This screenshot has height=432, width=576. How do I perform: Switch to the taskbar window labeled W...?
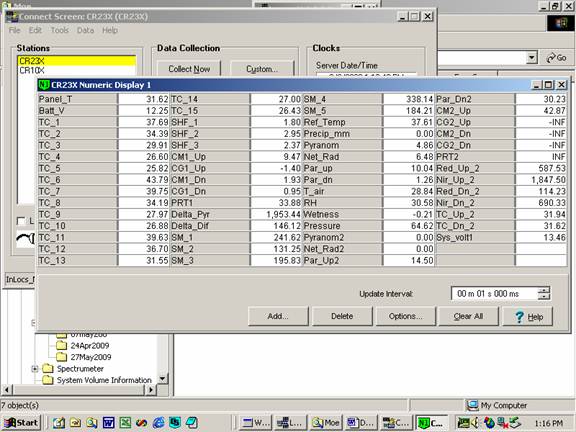(255, 423)
